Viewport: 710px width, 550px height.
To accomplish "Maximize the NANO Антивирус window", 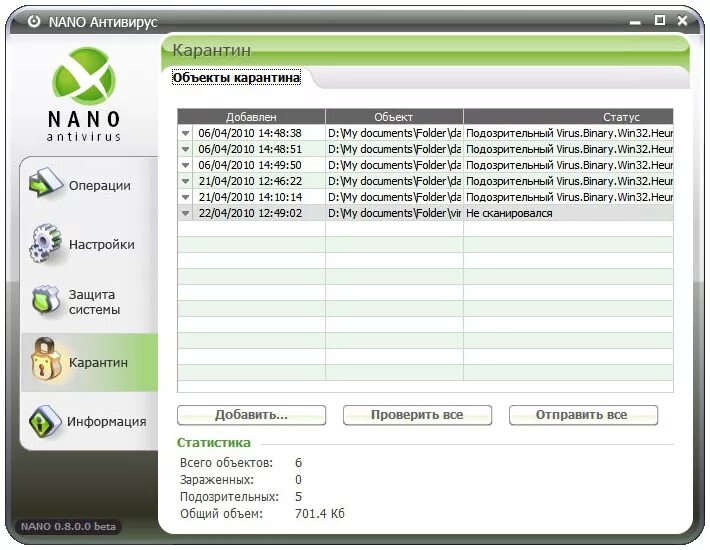I will [x=660, y=20].
